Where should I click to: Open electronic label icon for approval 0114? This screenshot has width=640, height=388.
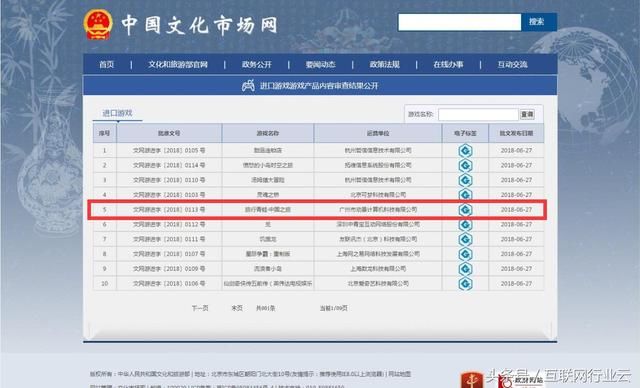click(465, 165)
